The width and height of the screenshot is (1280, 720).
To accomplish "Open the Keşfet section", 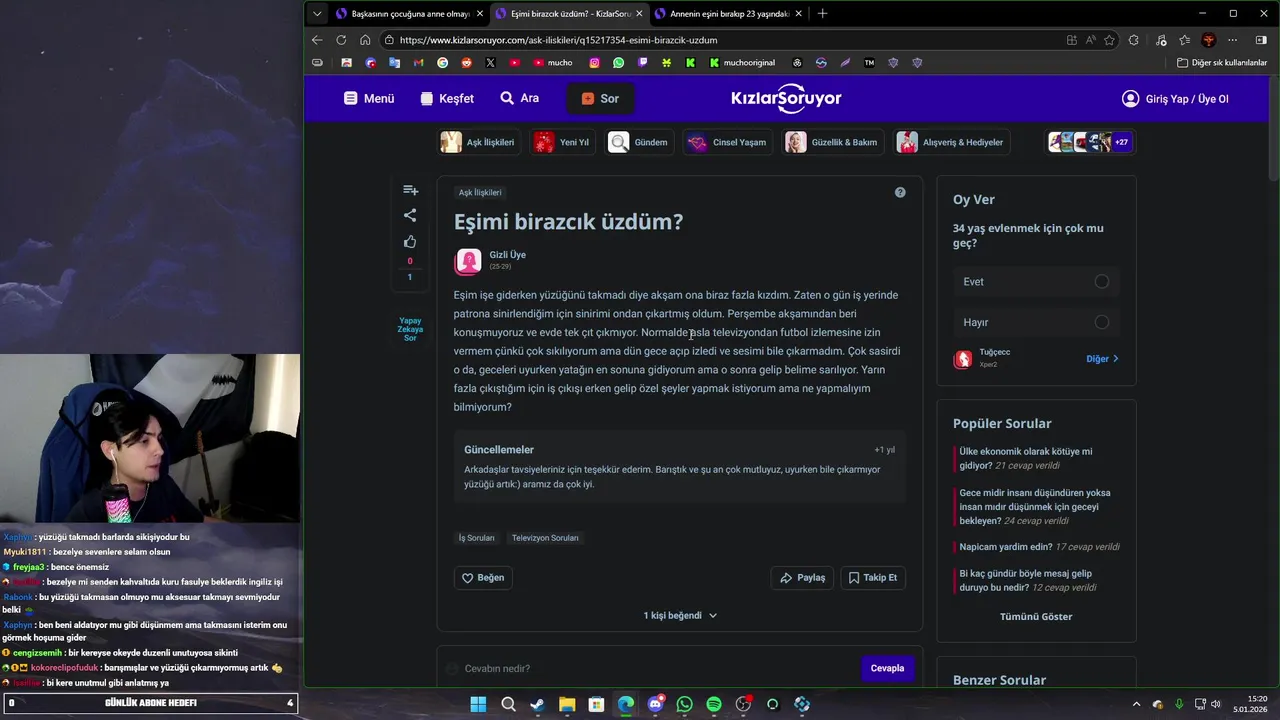I will click(x=447, y=99).
